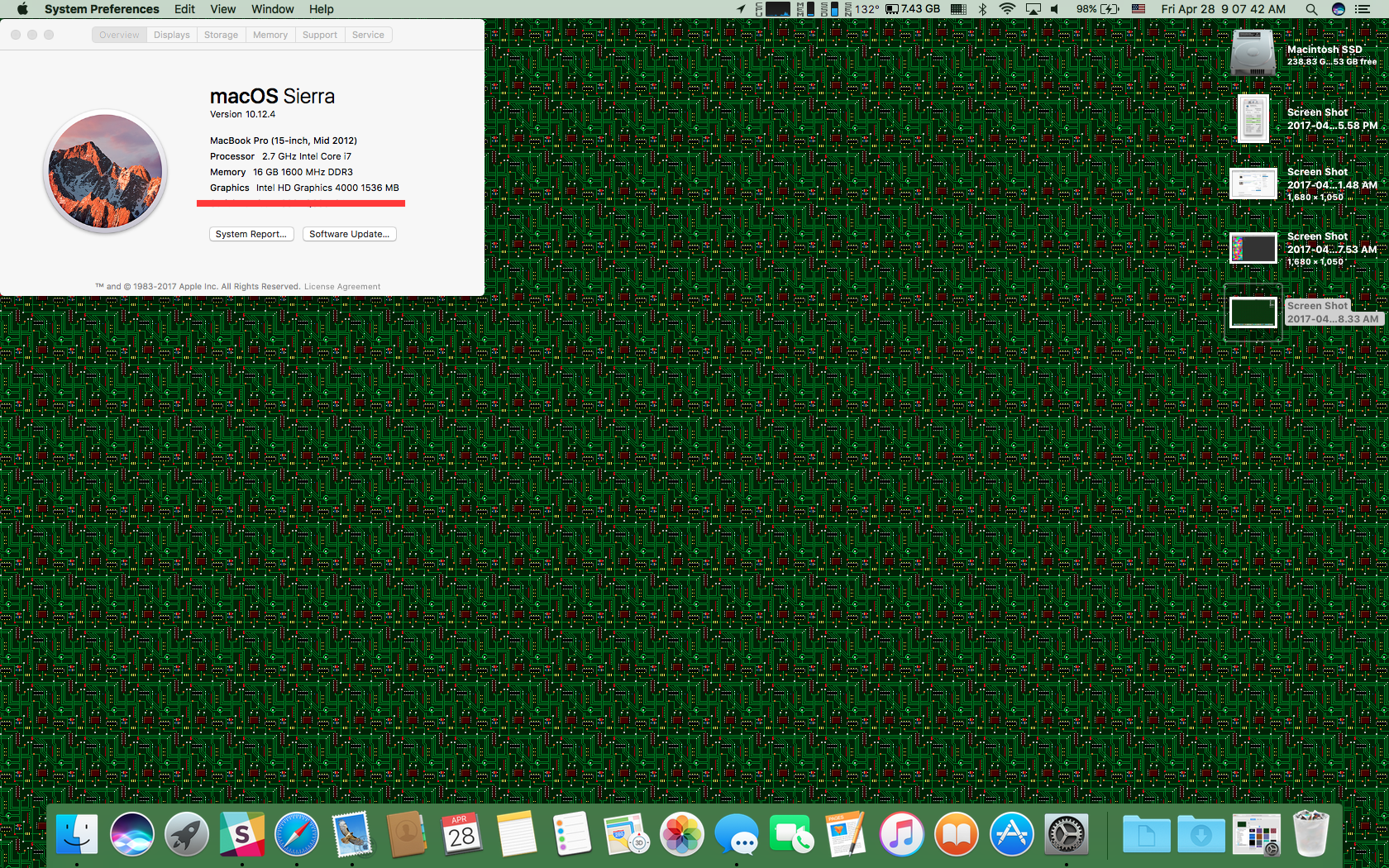This screenshot has width=1389, height=868.
Task: Open App Store from the Dock
Action: click(1011, 833)
